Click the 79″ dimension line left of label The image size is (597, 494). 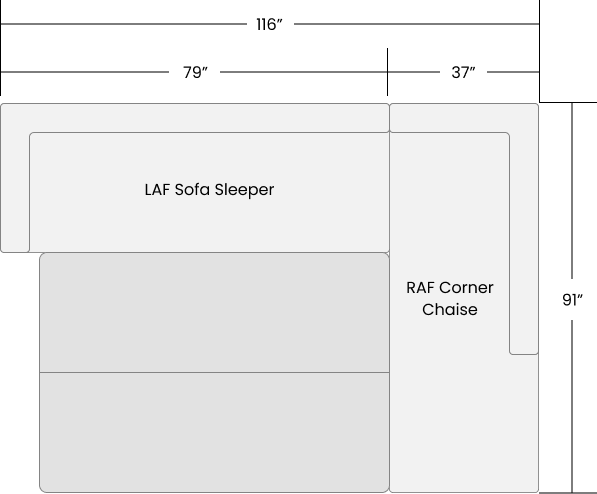coord(85,72)
